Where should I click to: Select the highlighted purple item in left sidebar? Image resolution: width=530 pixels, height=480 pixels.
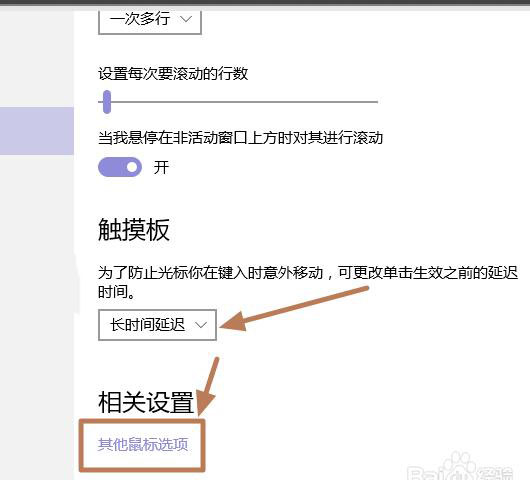[37, 131]
